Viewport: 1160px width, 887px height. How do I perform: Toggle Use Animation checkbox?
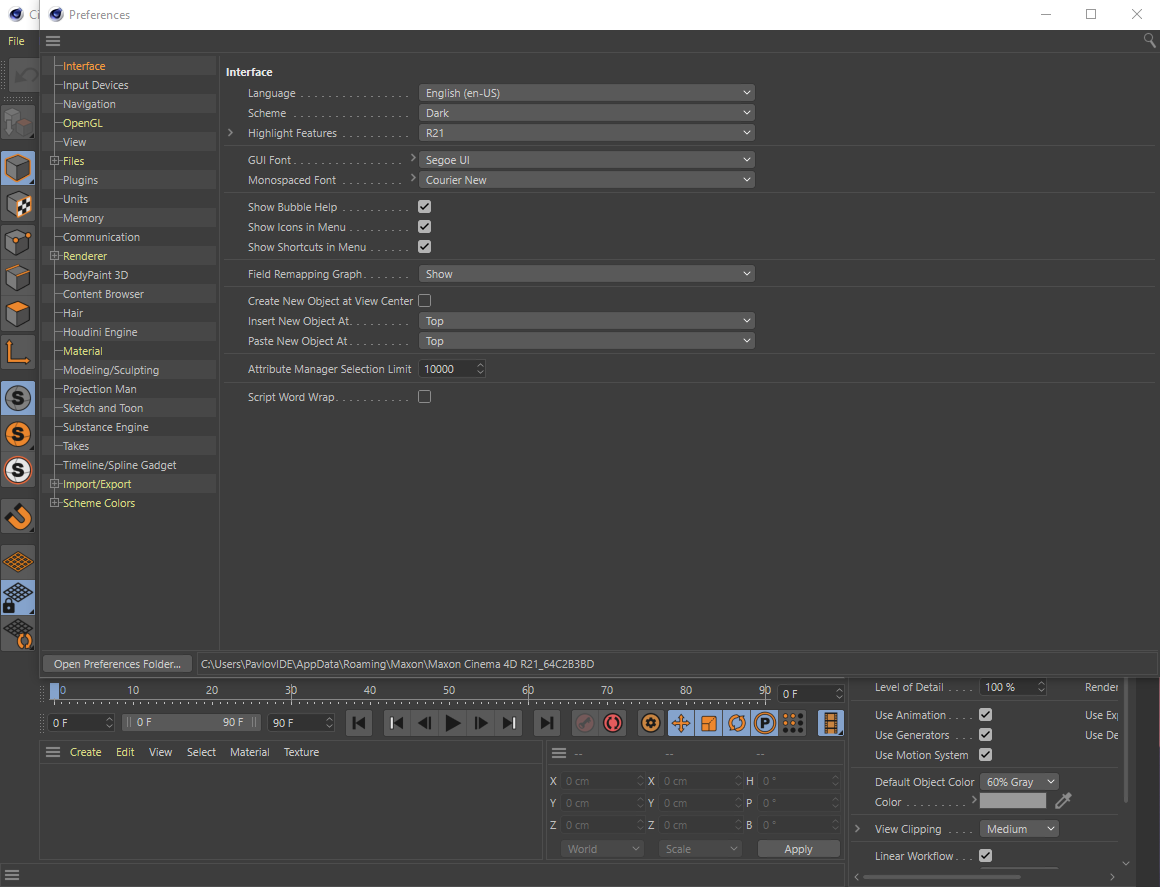(x=985, y=715)
